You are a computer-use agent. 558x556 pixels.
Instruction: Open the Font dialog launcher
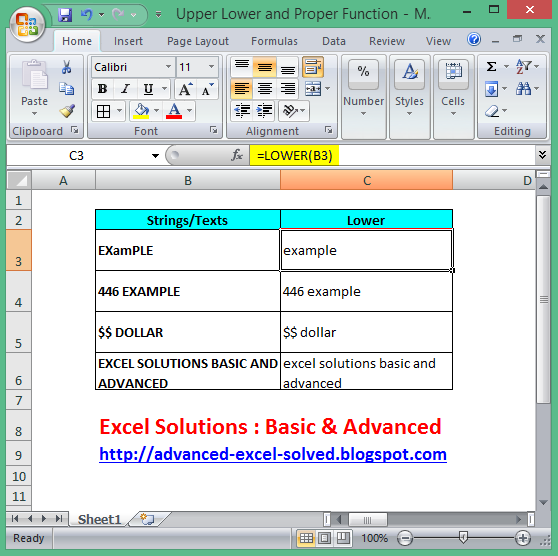tap(213, 130)
